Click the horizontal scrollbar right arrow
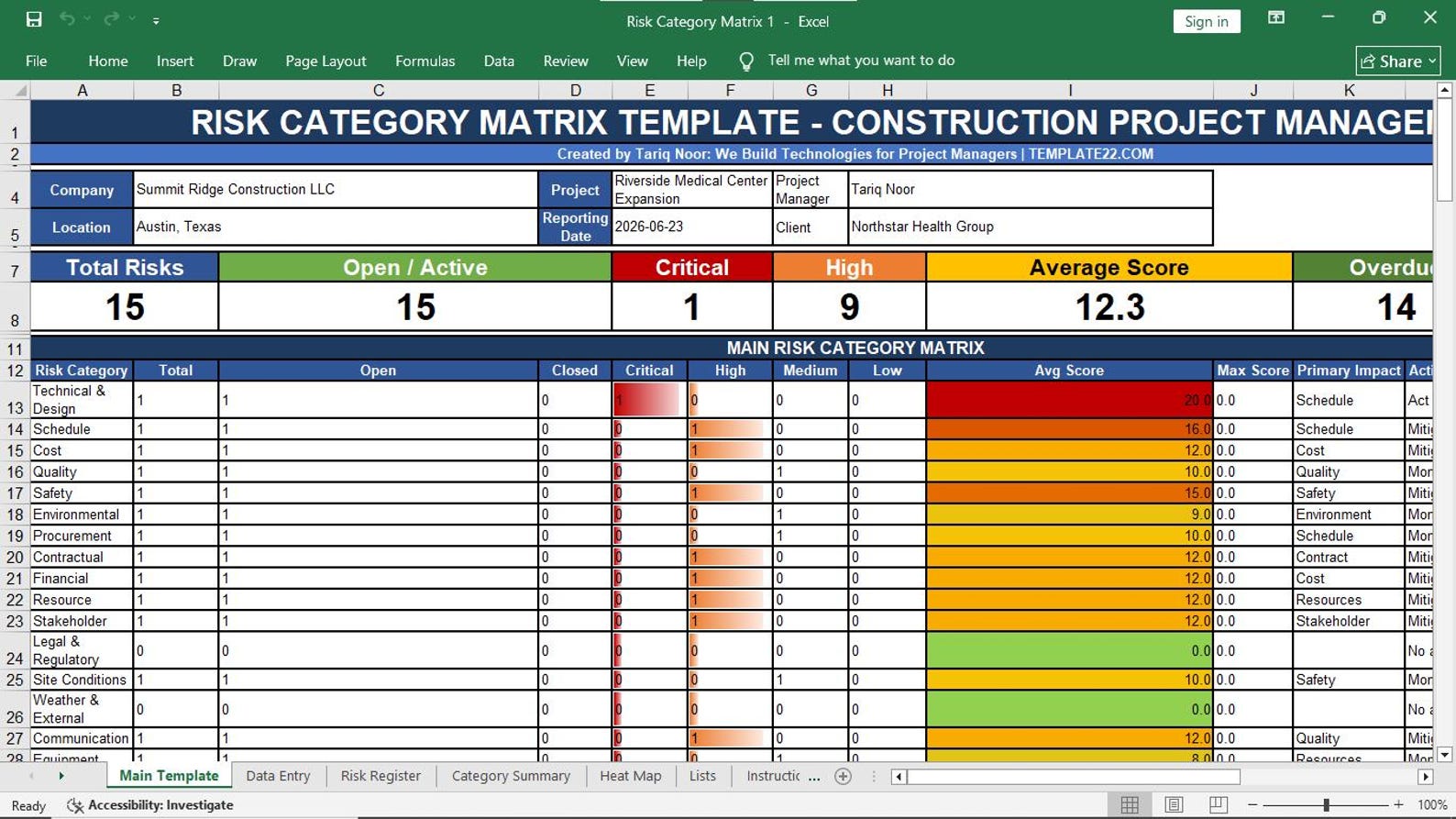The image size is (1456, 819). (x=1425, y=777)
